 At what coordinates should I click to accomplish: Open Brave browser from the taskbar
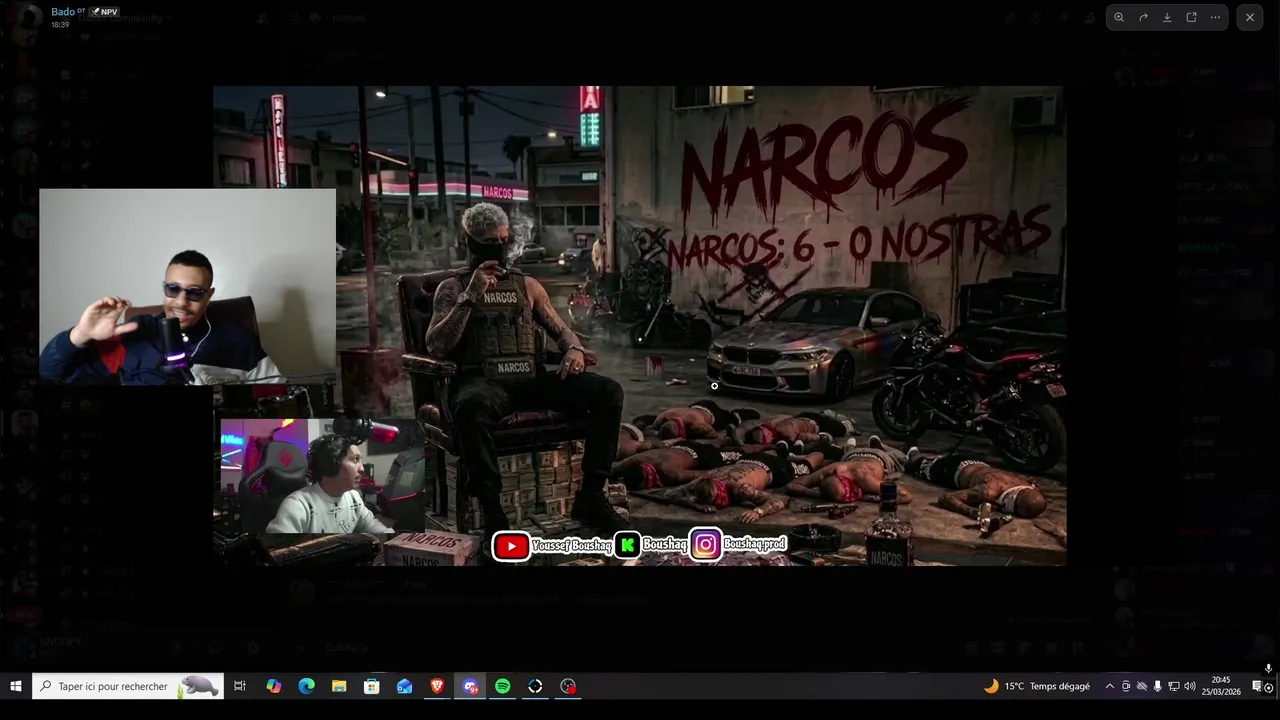point(437,686)
